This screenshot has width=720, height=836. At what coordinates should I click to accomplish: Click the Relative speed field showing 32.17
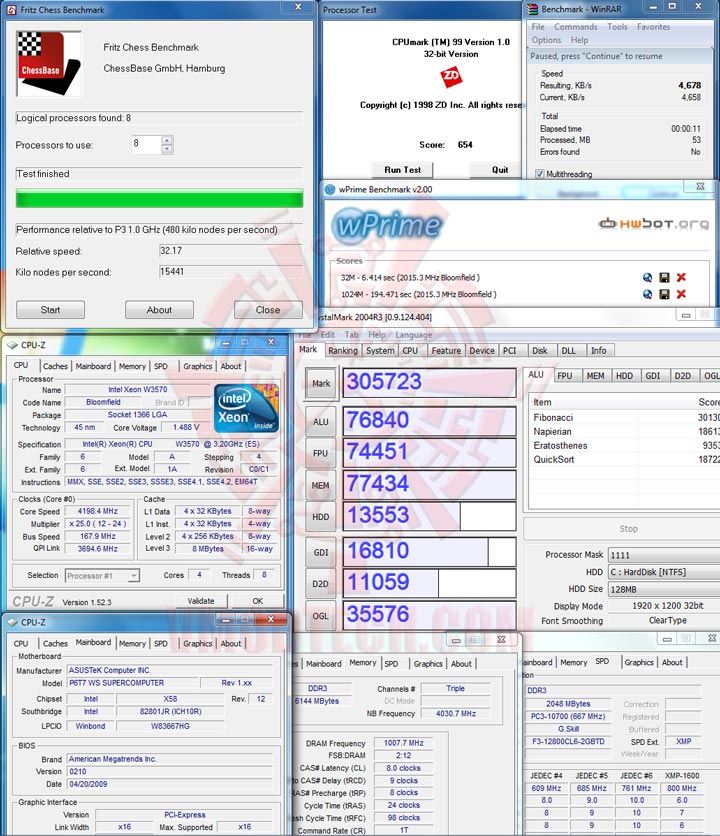click(x=230, y=251)
